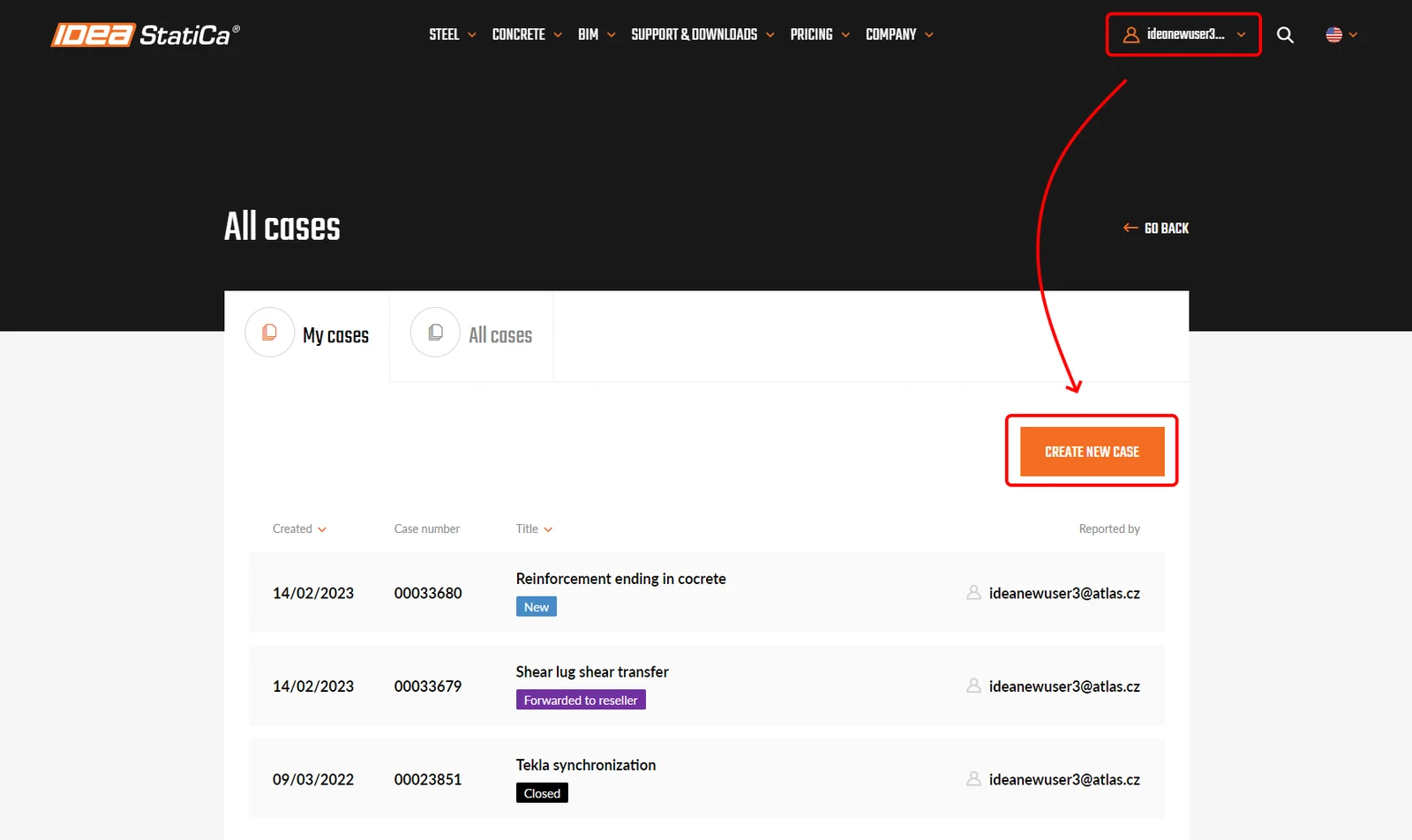This screenshot has height=840, width=1412.
Task: Open the ideanewuser3 account dropdown
Action: click(1183, 34)
